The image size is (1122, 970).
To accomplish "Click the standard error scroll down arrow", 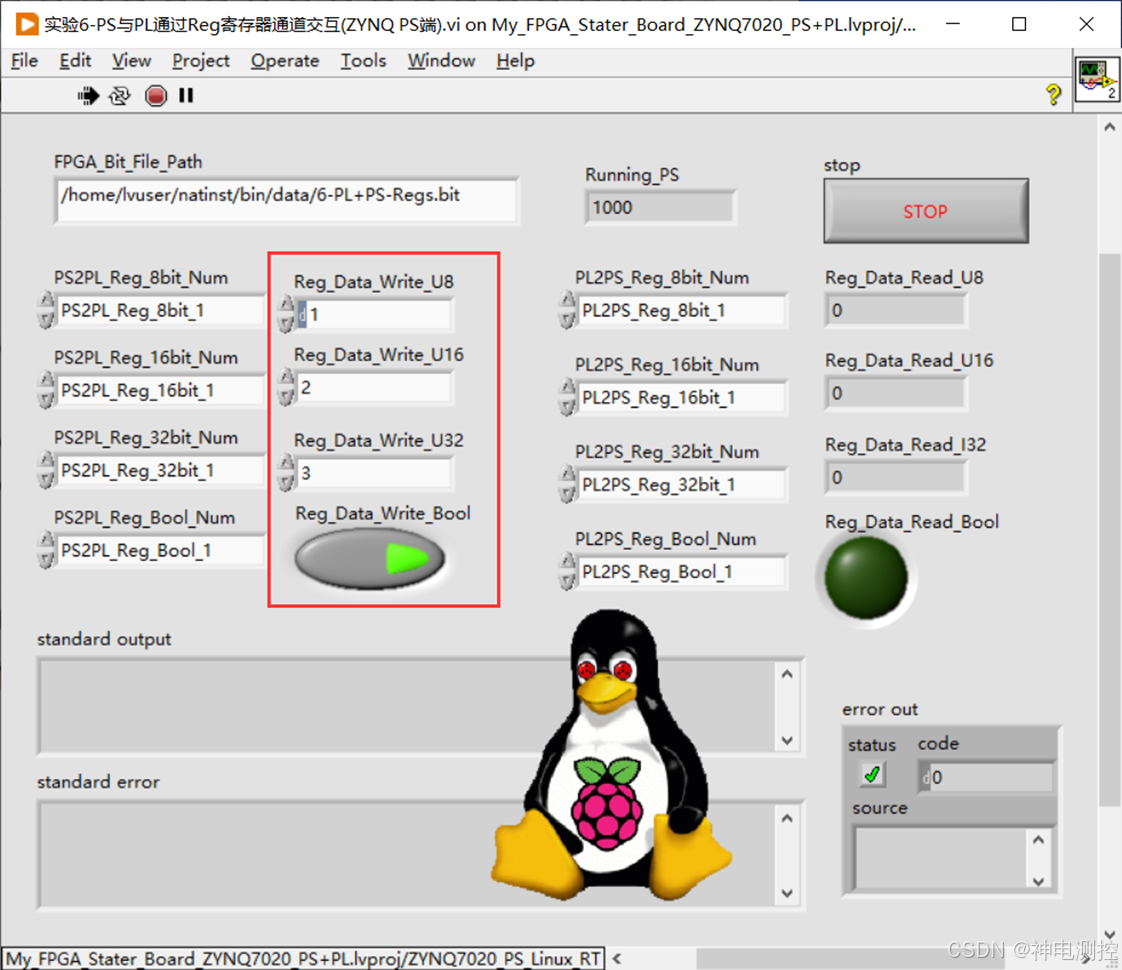I will [x=787, y=893].
